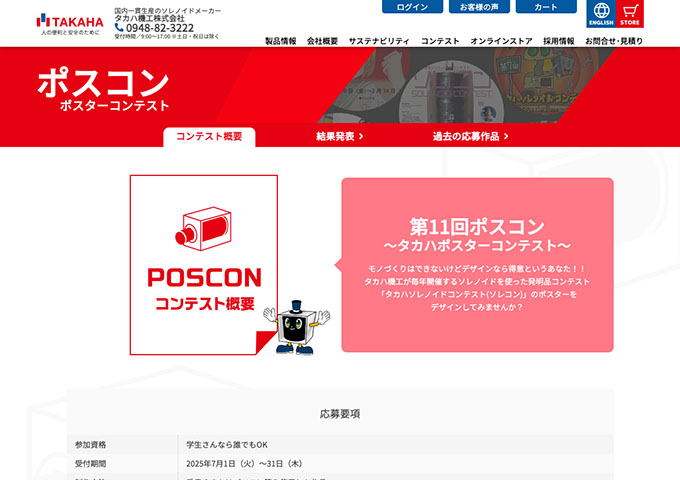
Task: Open the 製品情報 menu
Action: pos(281,41)
